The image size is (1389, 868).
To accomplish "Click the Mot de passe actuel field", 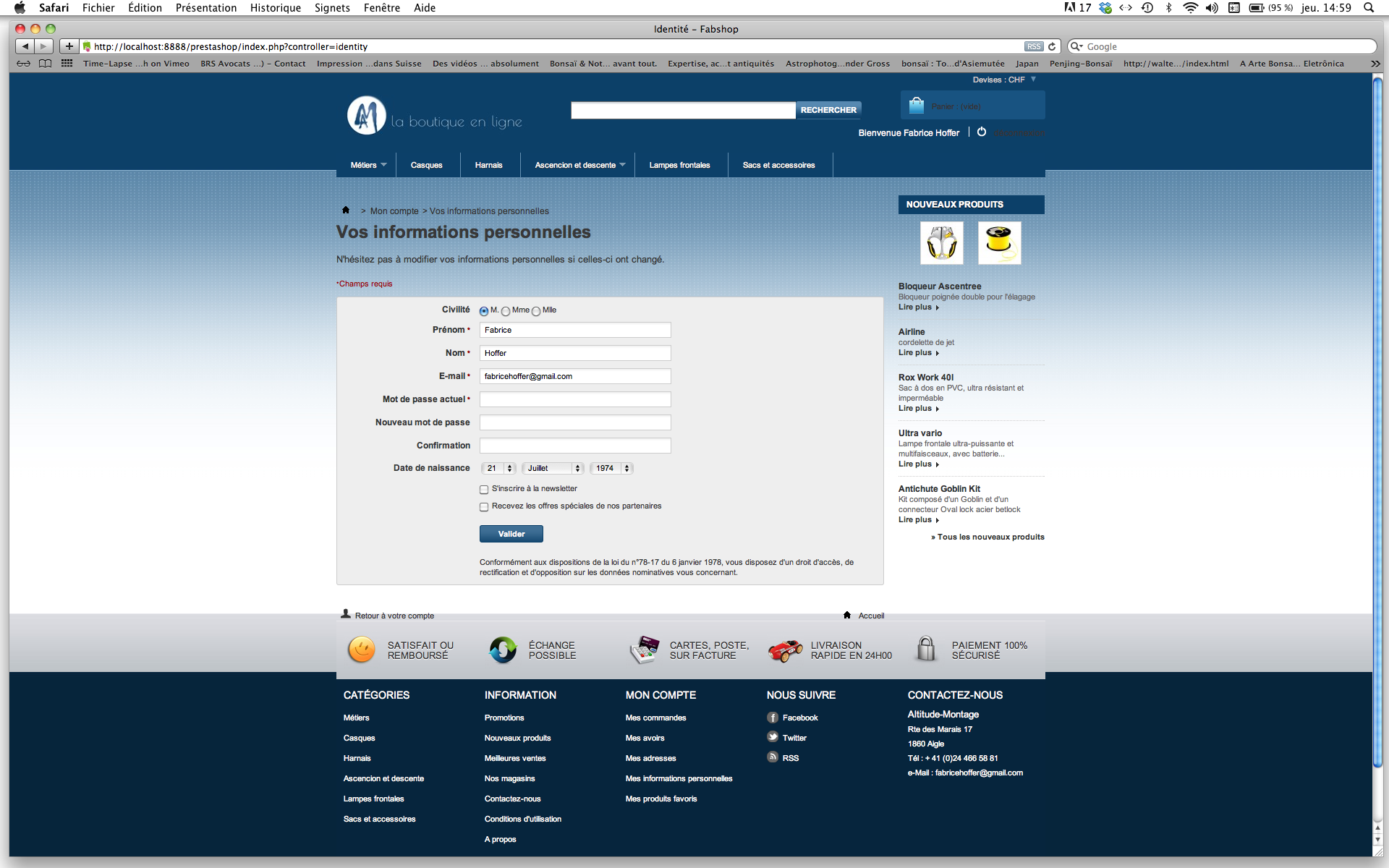I will [x=575, y=399].
